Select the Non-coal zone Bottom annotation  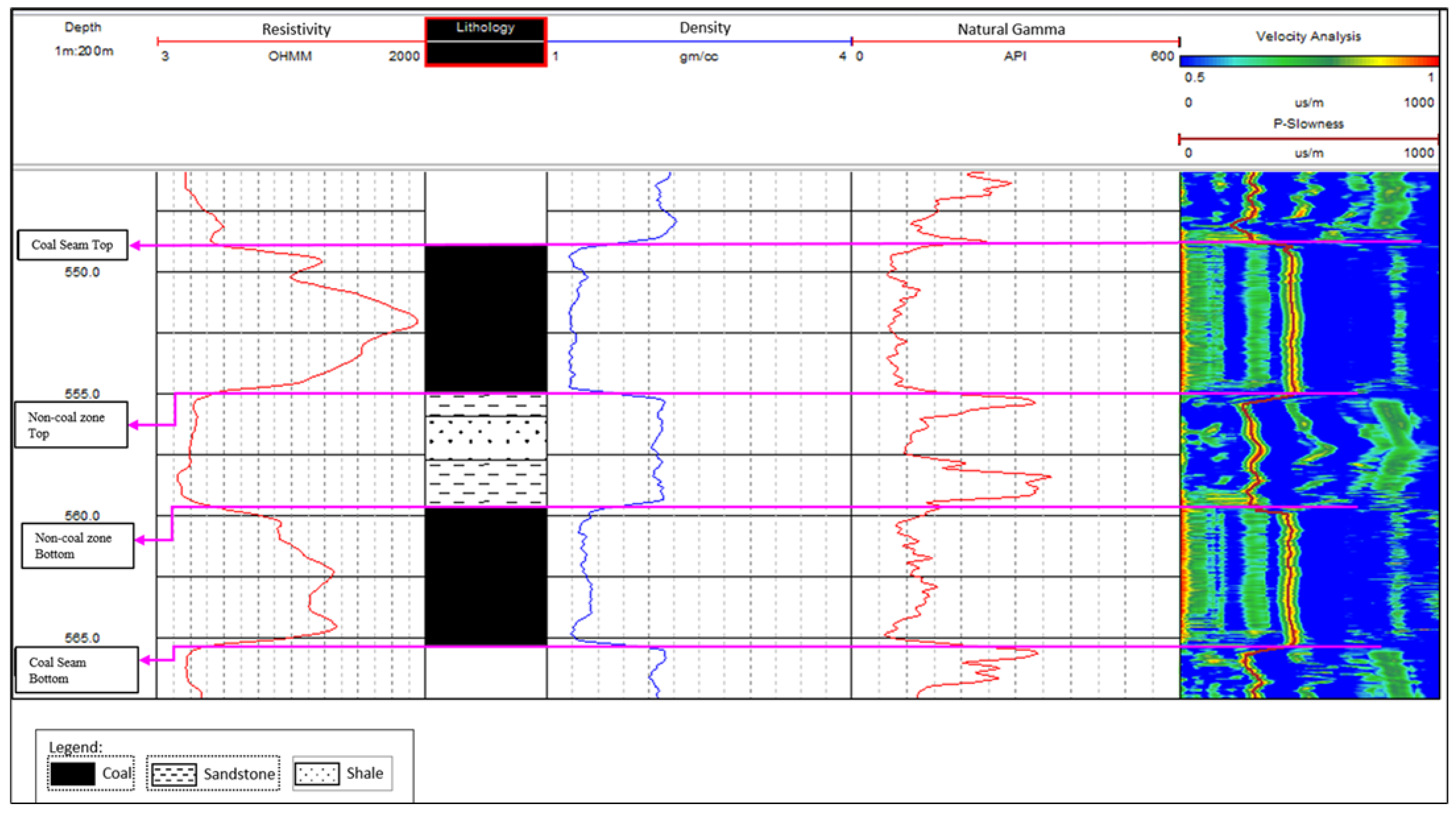pyautogui.click(x=78, y=545)
